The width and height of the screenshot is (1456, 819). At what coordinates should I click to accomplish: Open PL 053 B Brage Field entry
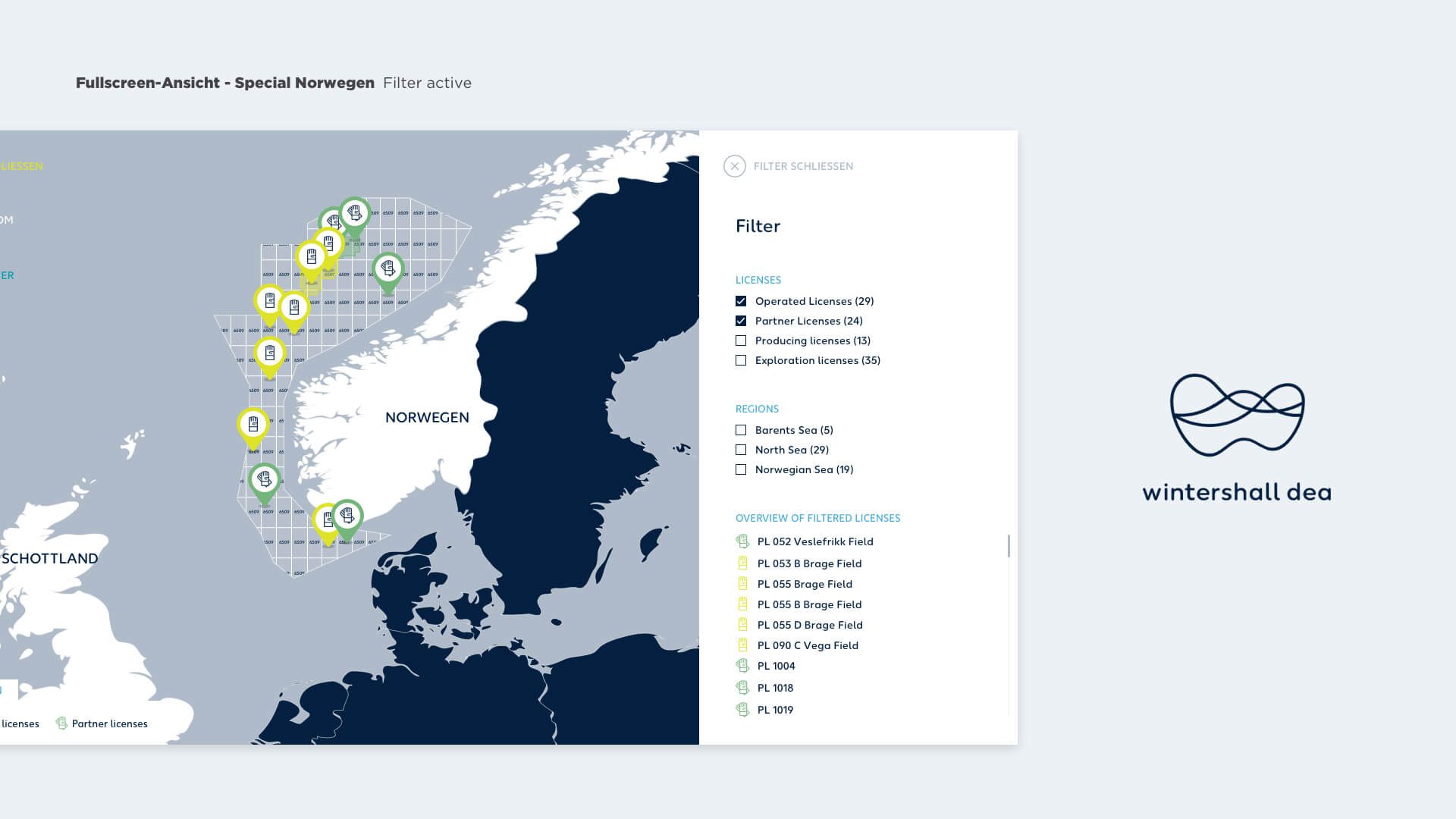click(809, 563)
